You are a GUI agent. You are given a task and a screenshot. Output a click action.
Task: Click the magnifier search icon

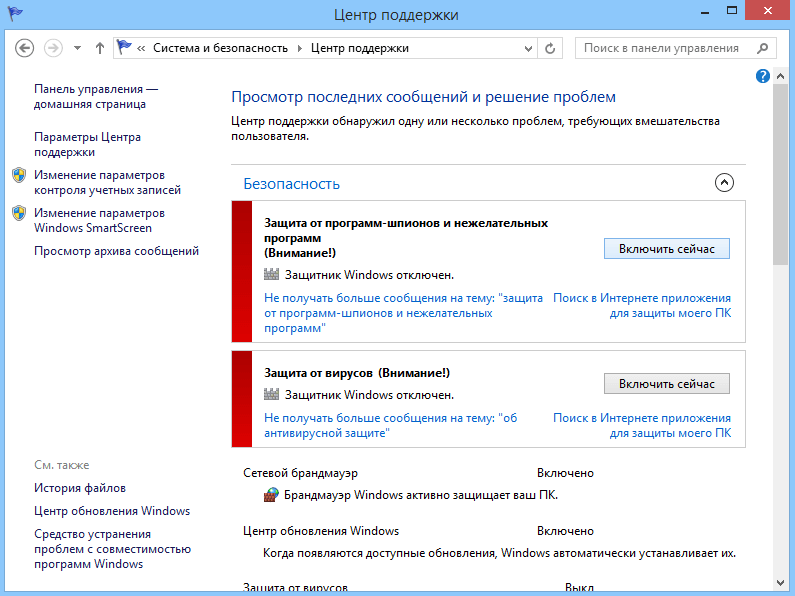763,48
